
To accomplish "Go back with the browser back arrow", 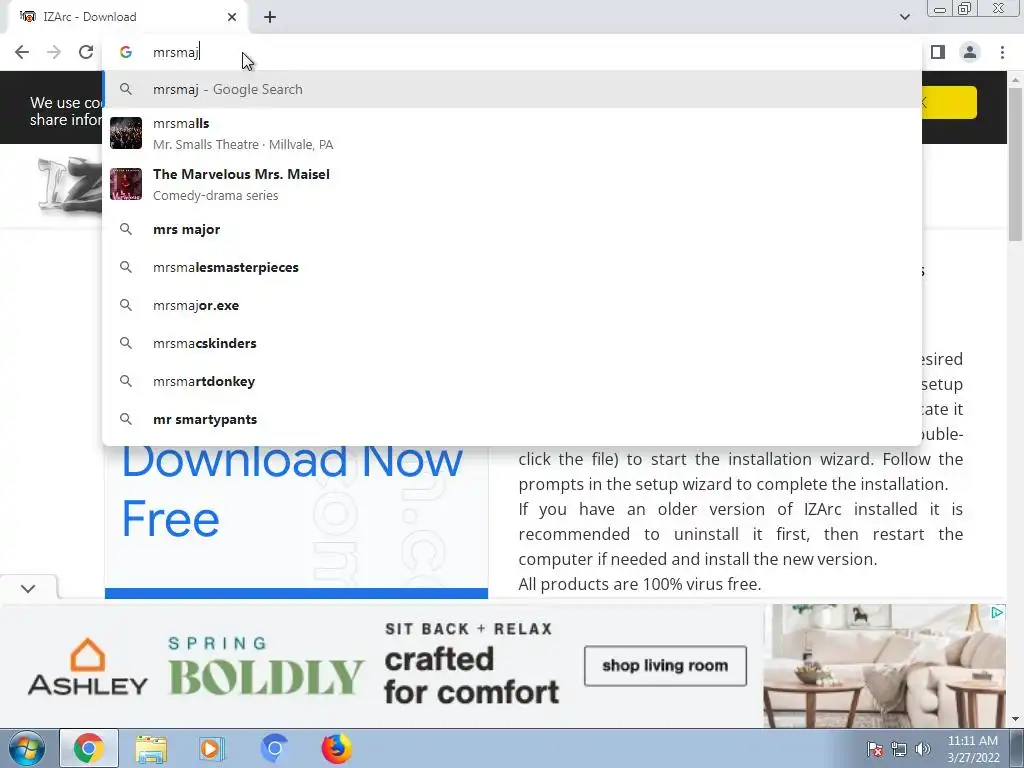I will pyautogui.click(x=22, y=52).
